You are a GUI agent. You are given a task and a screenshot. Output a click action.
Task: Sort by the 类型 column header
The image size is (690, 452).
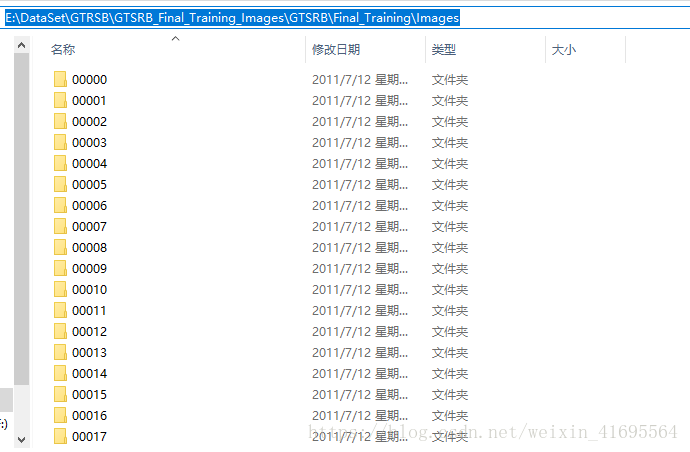444,49
